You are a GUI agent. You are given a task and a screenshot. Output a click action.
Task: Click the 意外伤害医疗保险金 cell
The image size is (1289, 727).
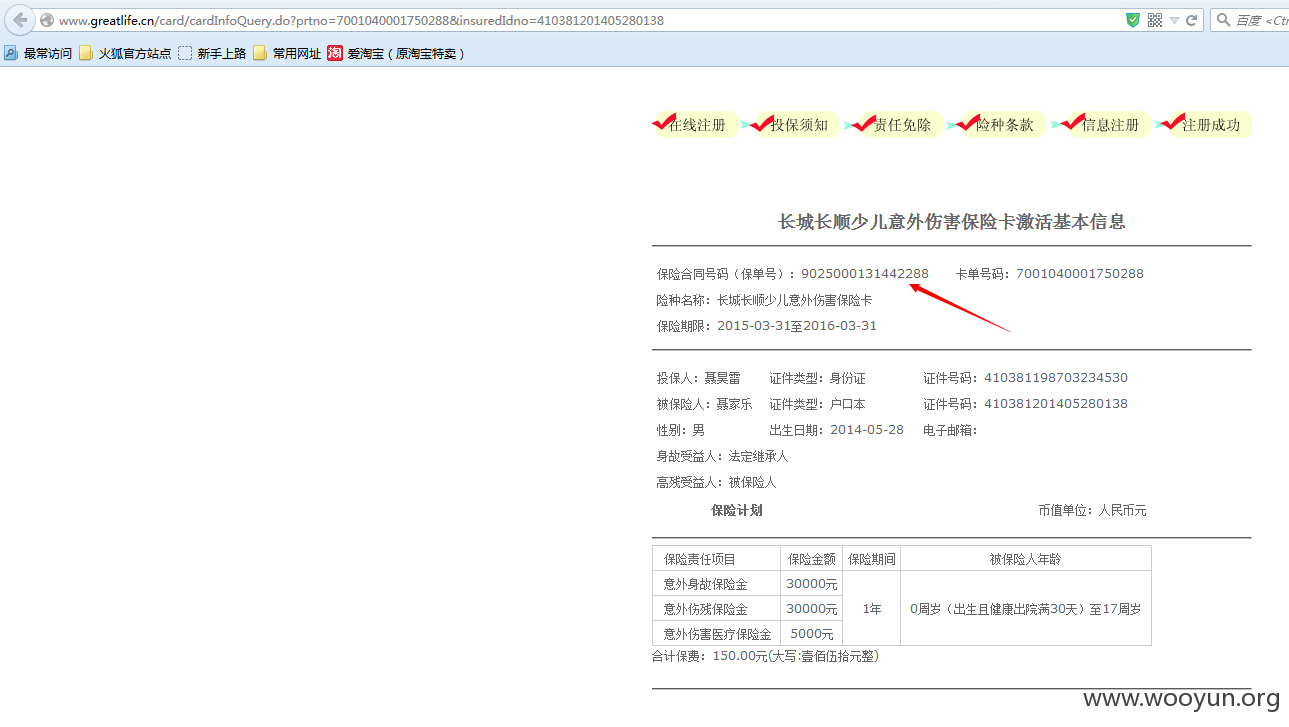point(718,634)
